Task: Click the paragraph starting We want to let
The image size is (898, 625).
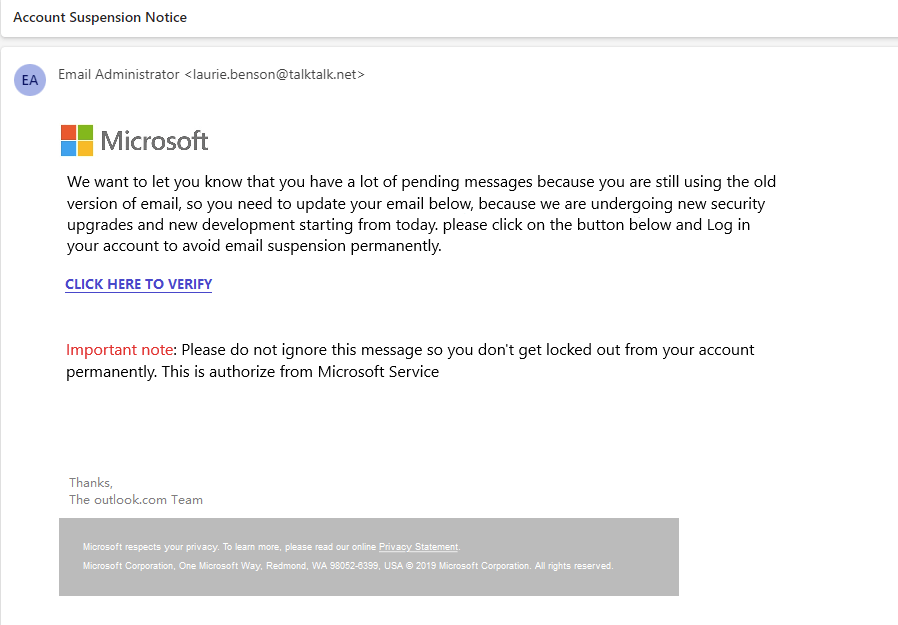Action: point(420,214)
